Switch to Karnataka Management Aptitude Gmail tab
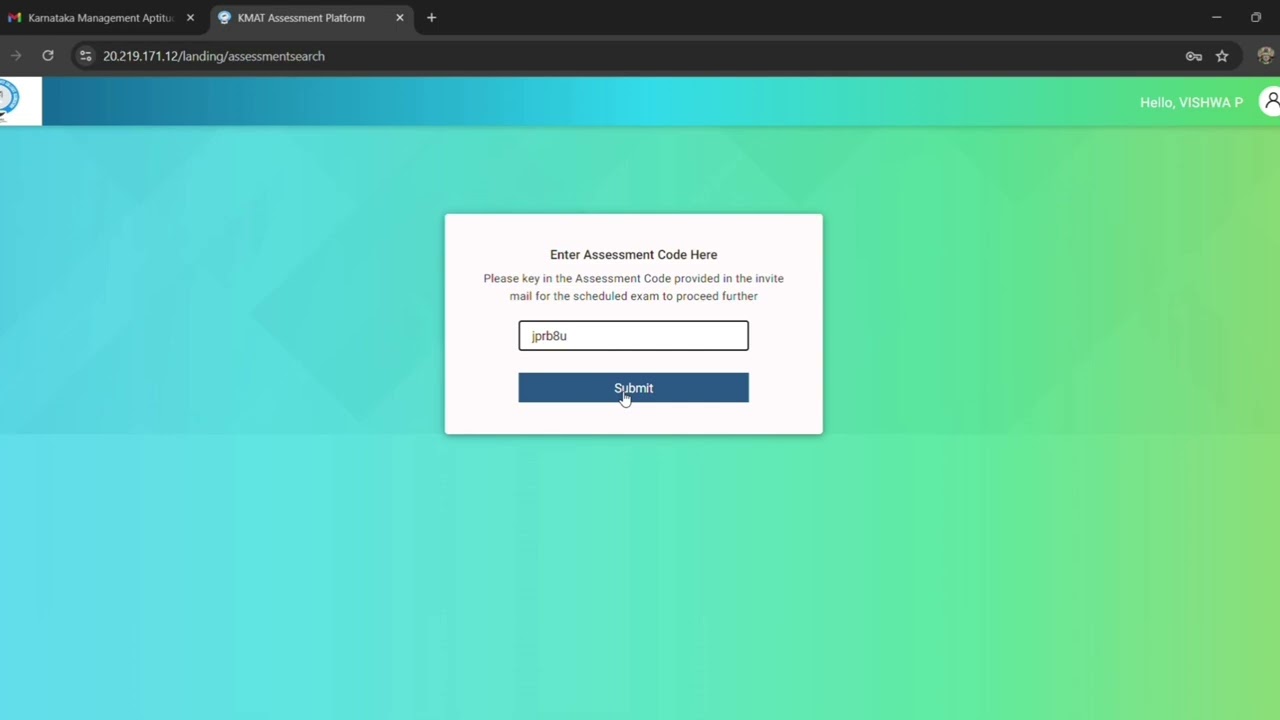This screenshot has width=1280, height=720. pyautogui.click(x=100, y=18)
